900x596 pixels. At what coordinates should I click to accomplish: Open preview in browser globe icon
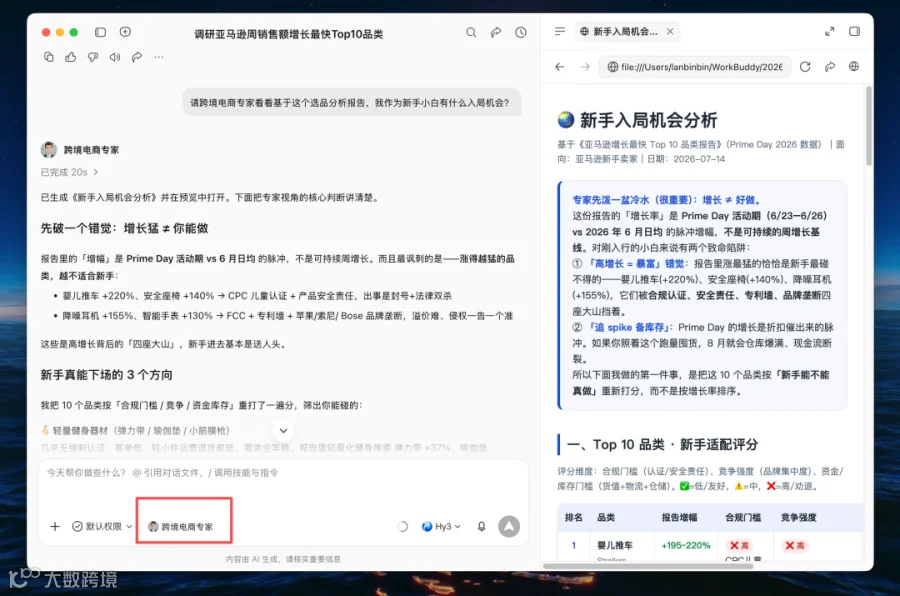pos(854,67)
